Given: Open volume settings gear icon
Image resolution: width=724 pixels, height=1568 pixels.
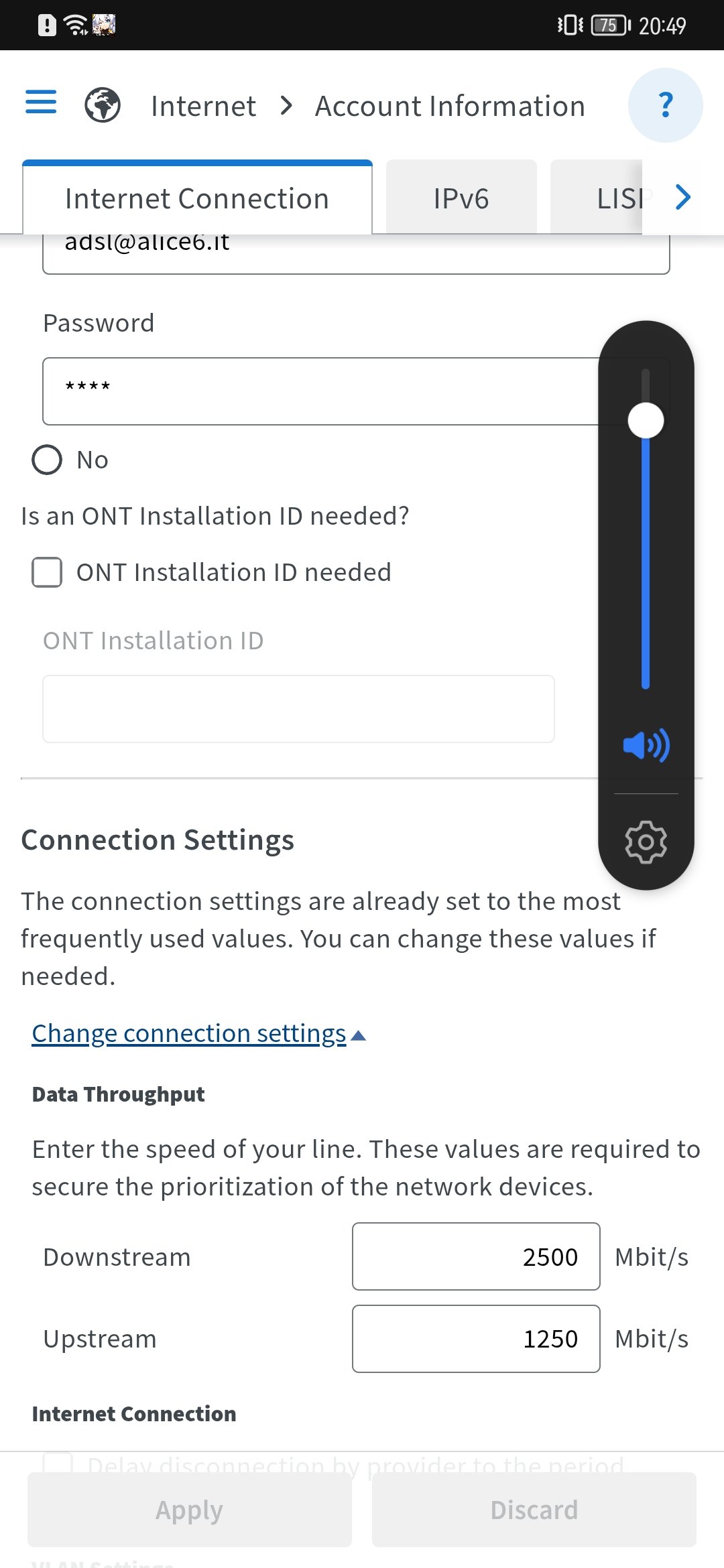Looking at the screenshot, I should (646, 842).
